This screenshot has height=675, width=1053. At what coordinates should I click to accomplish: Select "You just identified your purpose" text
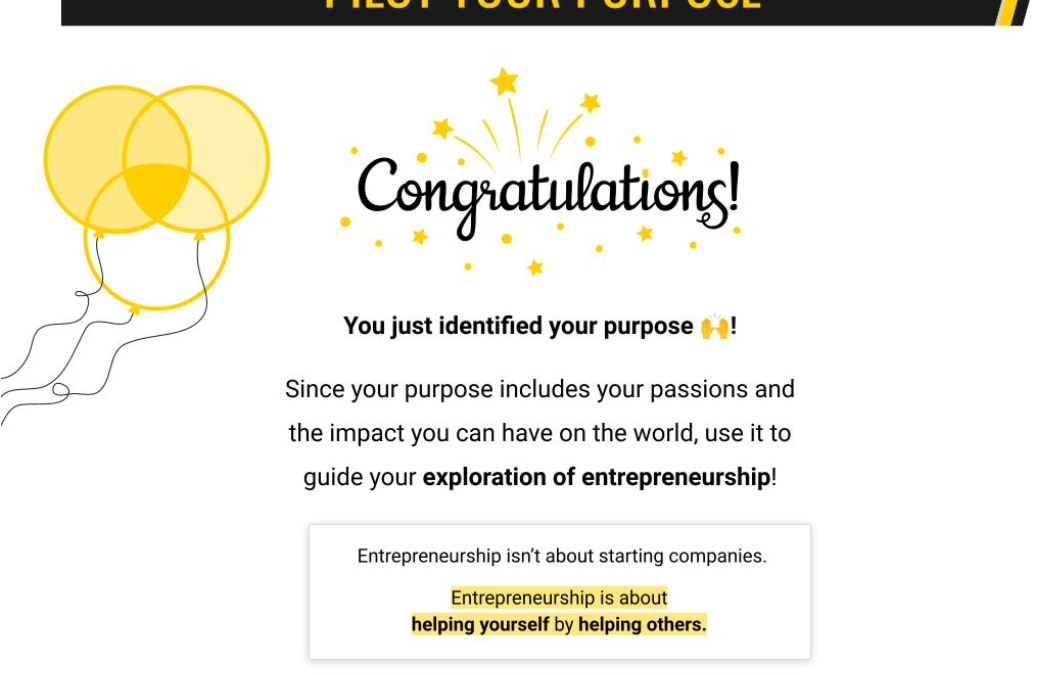518,327
